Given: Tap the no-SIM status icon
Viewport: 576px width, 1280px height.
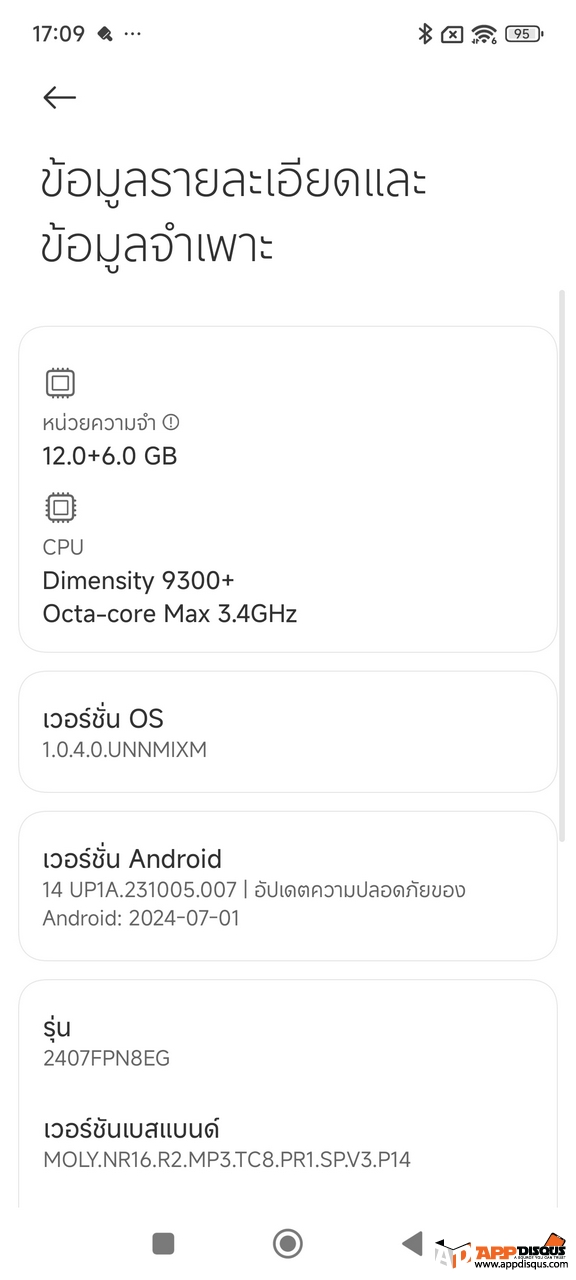Looking at the screenshot, I should point(452,34).
